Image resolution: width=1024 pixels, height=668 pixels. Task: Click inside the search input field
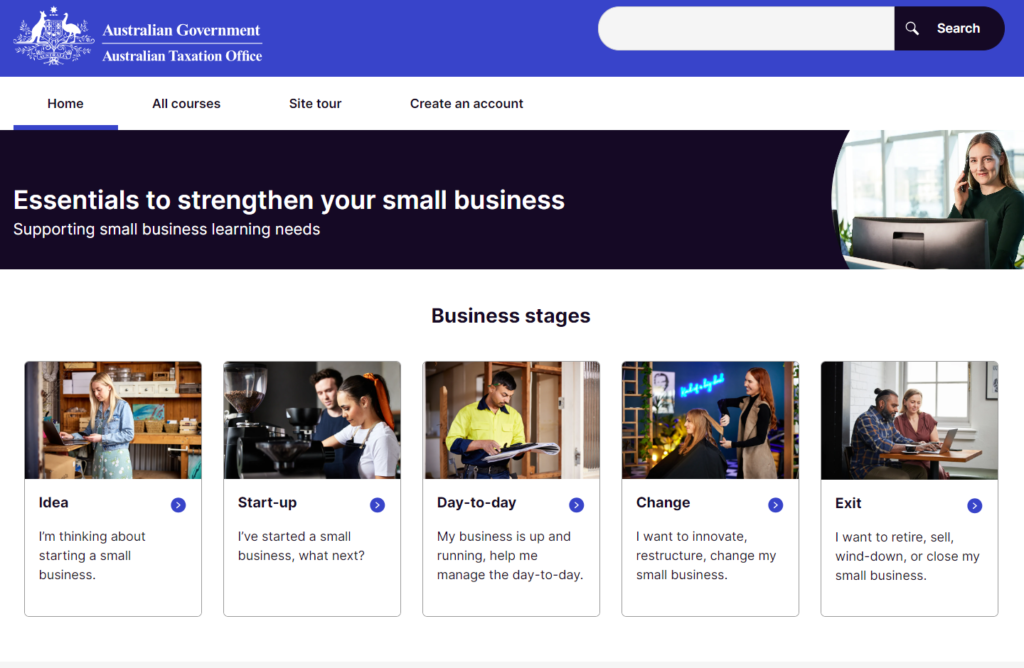745,28
